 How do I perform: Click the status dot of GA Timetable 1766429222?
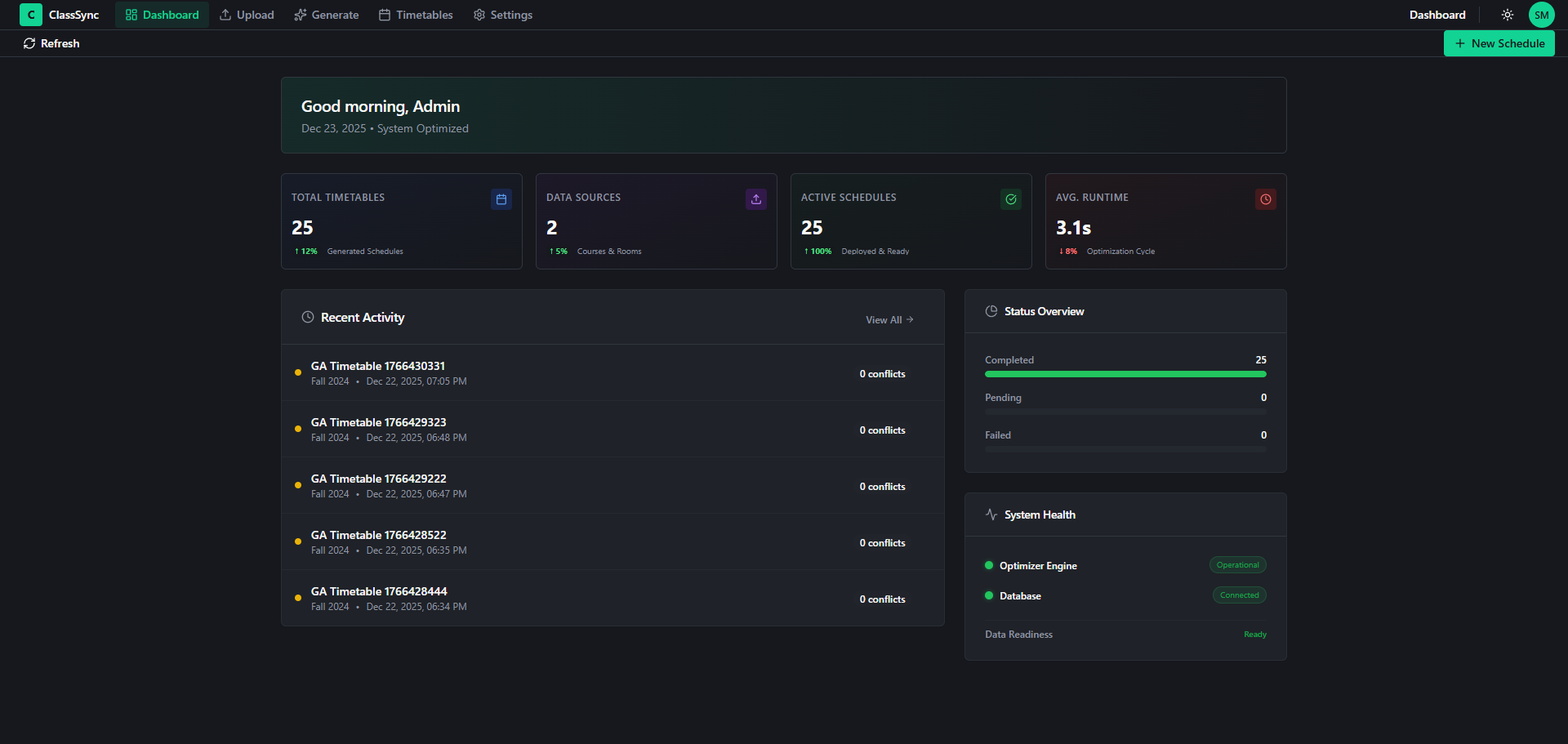click(298, 485)
